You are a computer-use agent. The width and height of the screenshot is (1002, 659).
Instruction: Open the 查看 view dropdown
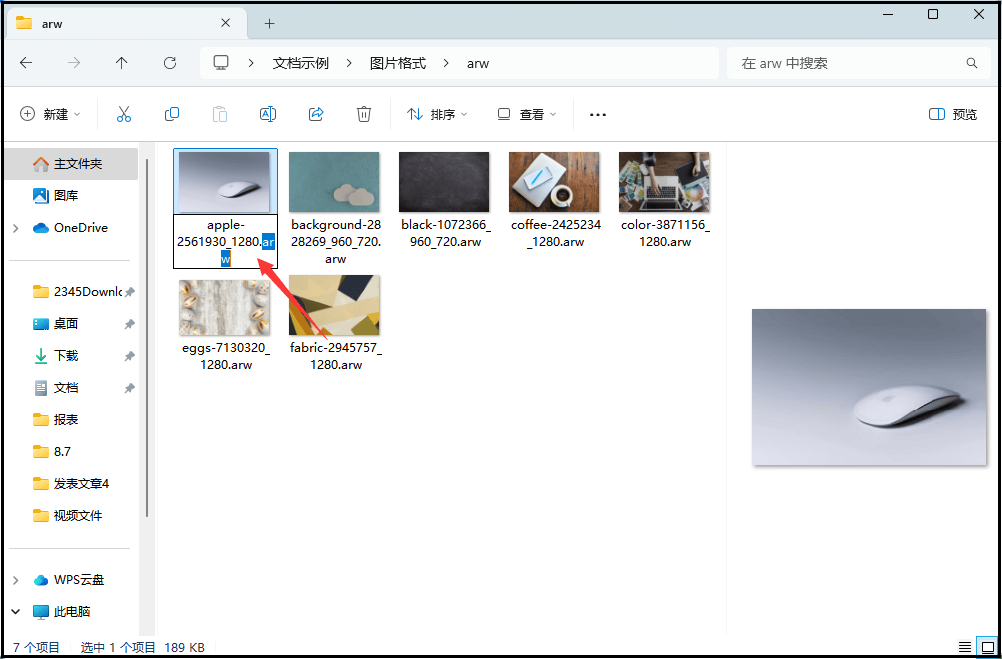pos(526,113)
